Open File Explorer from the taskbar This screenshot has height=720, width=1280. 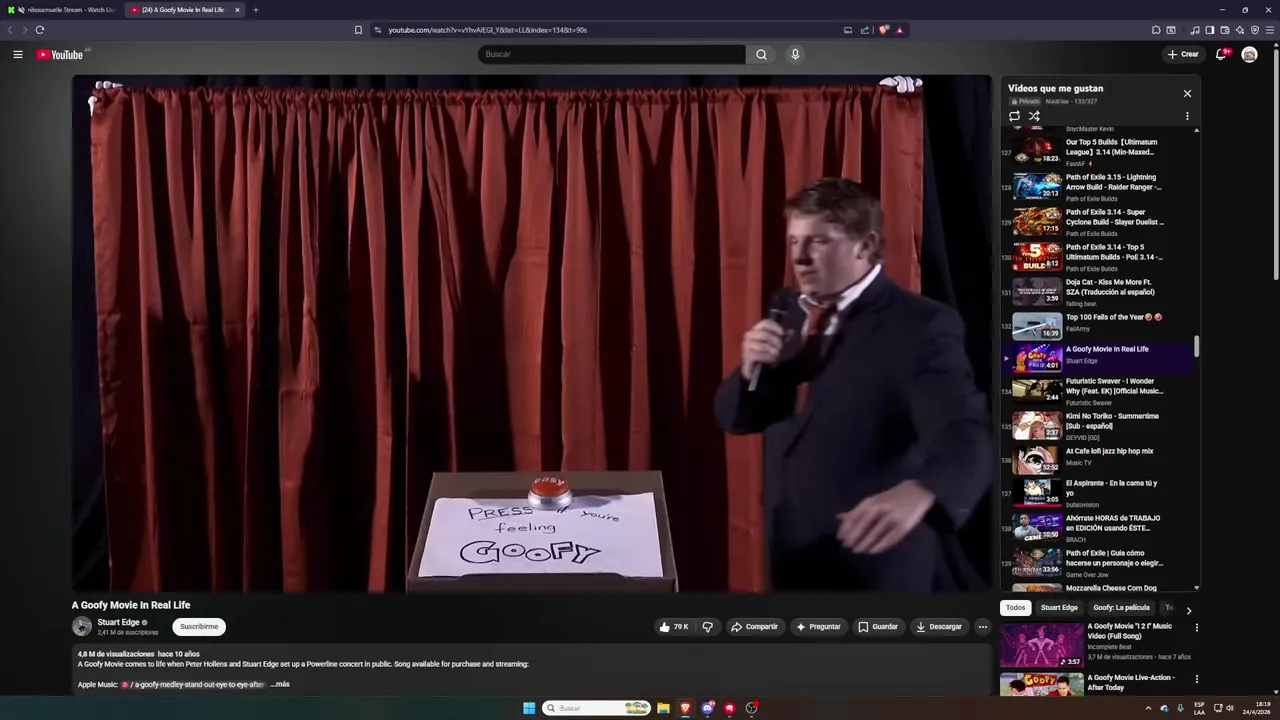click(663, 708)
